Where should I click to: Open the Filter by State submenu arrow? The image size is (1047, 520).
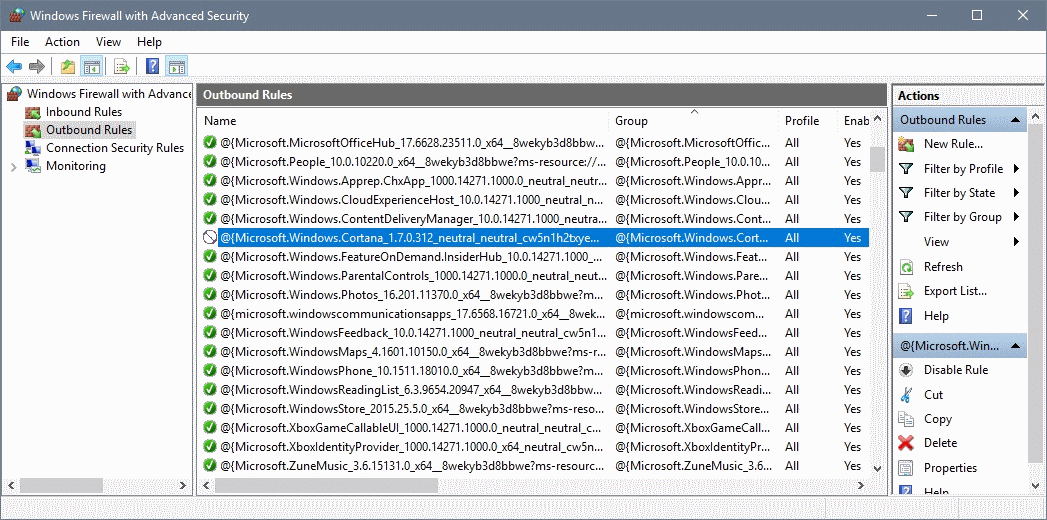coord(1017,193)
